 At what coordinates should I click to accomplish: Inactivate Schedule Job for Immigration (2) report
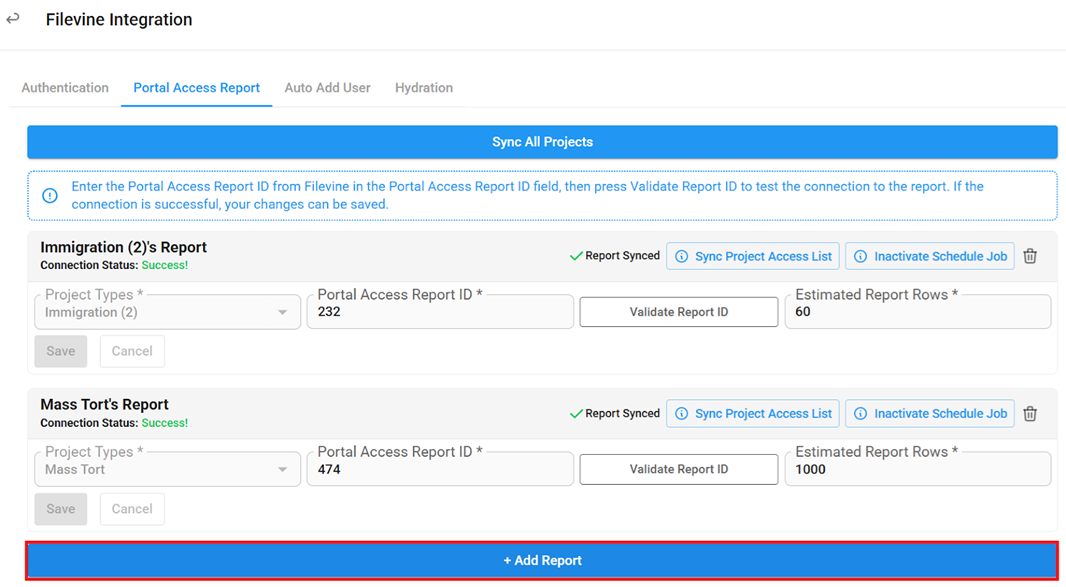pos(930,256)
